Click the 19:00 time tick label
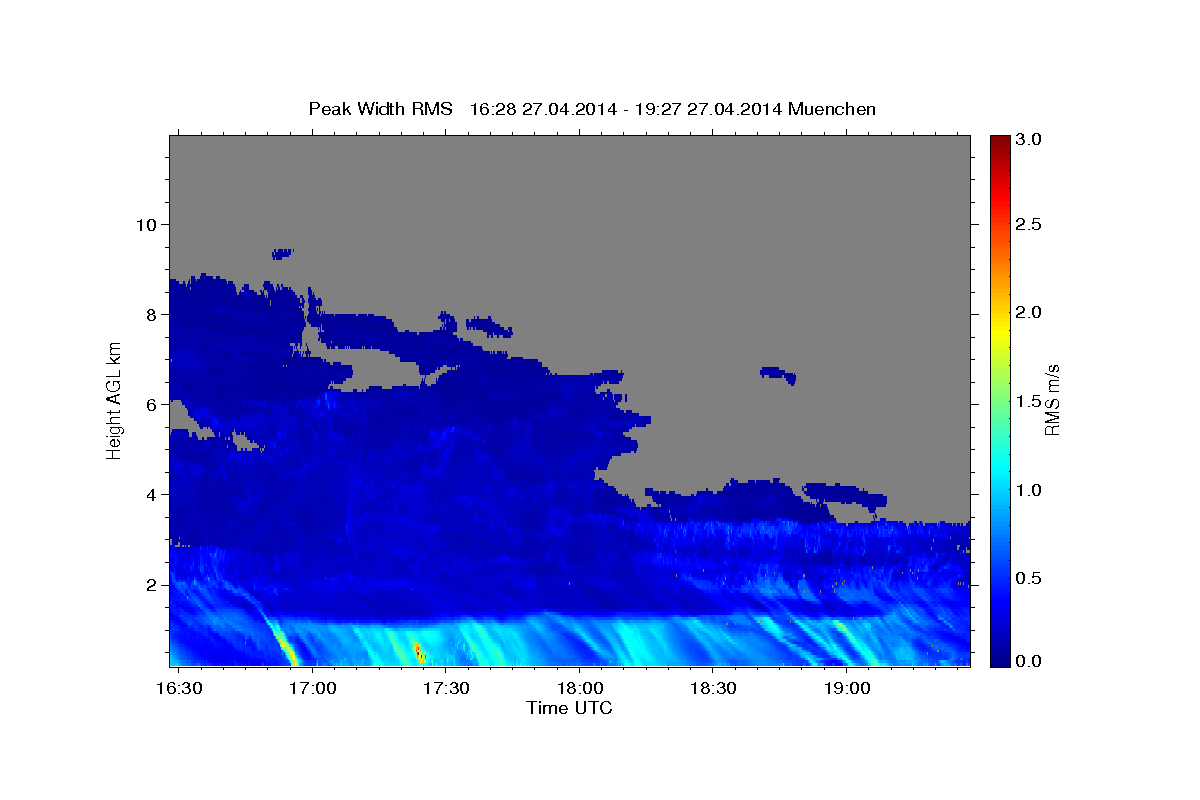The image size is (1200, 800). 846,689
